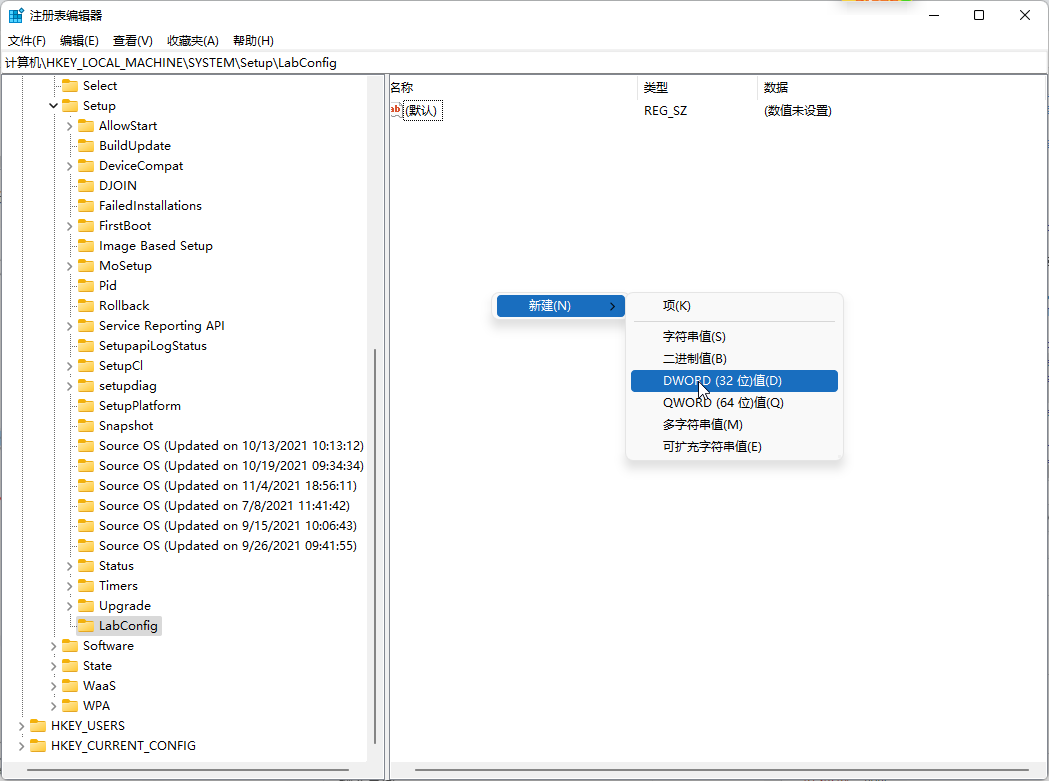Collapse the Setup tree node
Image resolution: width=1049 pixels, height=781 pixels.
click(54, 106)
